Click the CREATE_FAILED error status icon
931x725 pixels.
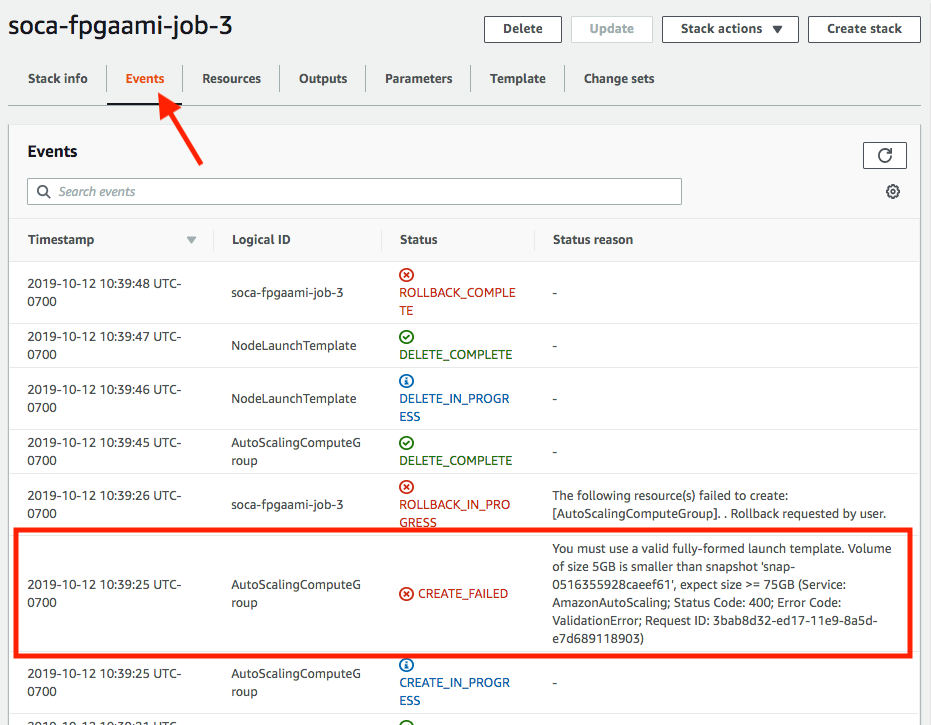pos(406,594)
